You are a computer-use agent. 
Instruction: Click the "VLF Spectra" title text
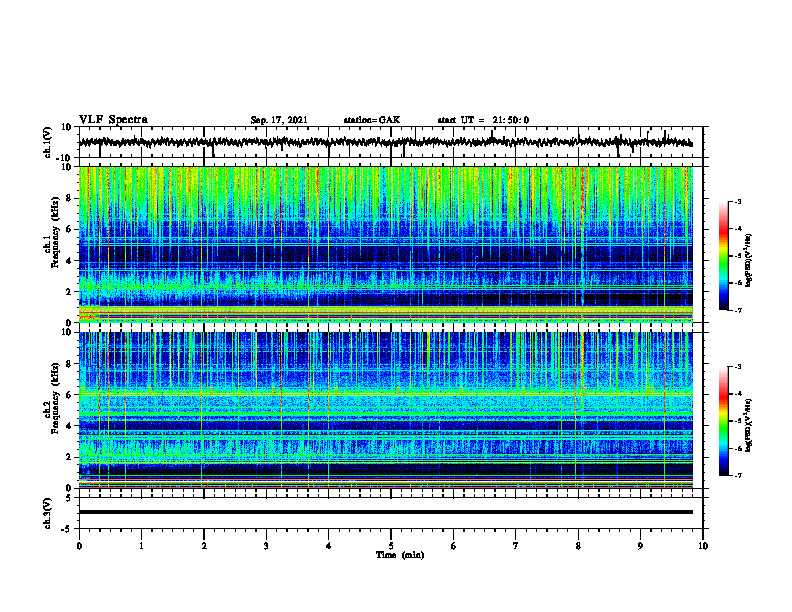click(113, 120)
